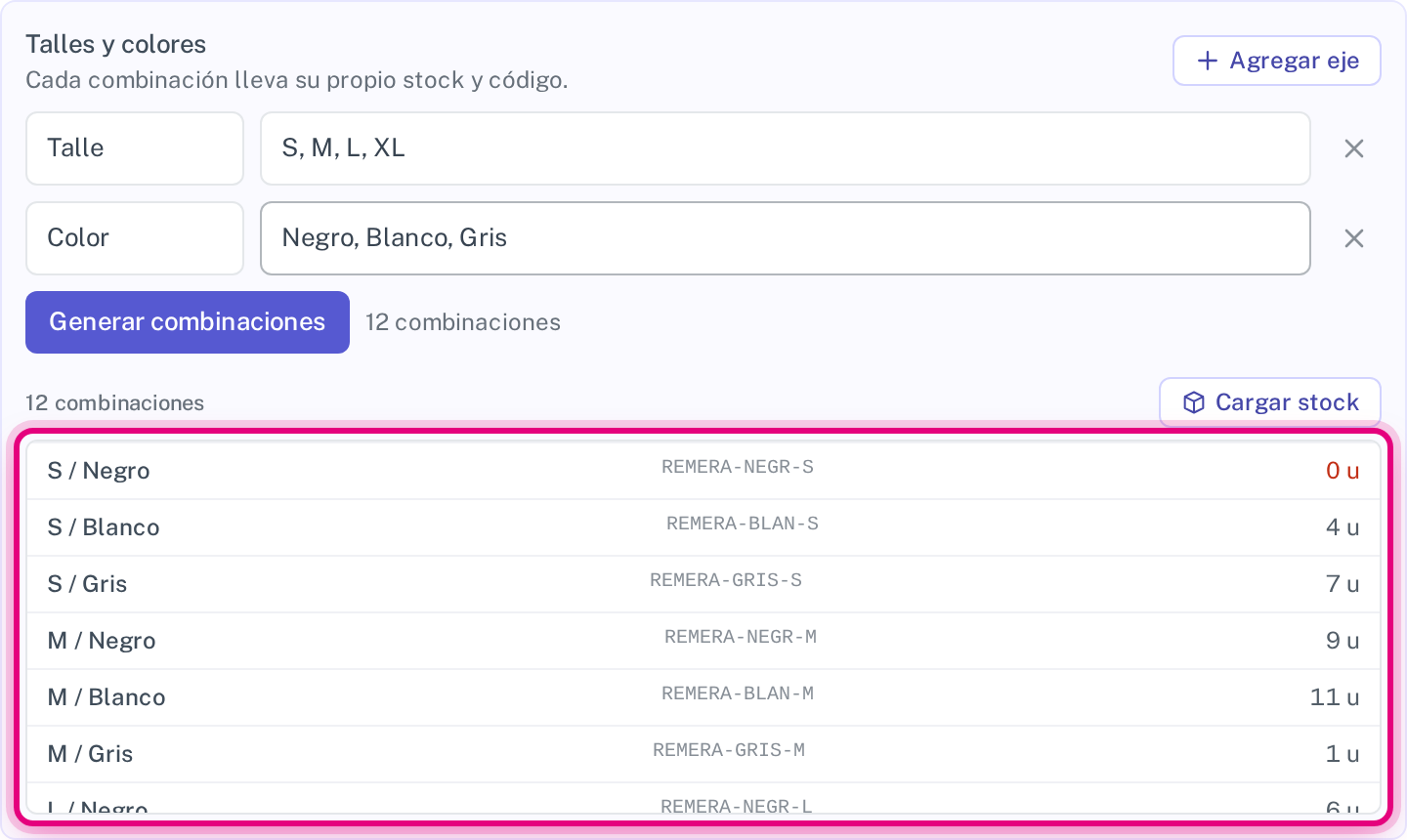Remove the Talle axis row
This screenshot has height=840, width=1407.
[x=1354, y=148]
